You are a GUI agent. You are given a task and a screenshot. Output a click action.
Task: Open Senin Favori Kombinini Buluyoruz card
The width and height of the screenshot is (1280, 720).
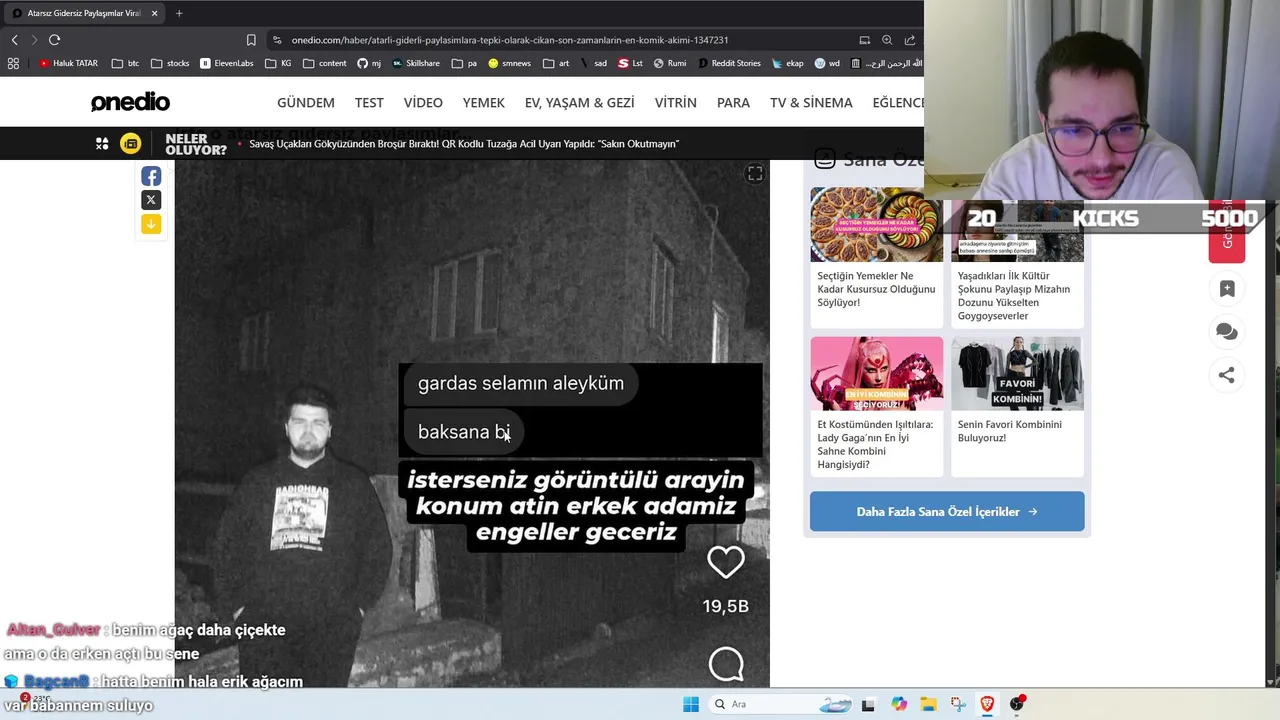(x=1017, y=406)
